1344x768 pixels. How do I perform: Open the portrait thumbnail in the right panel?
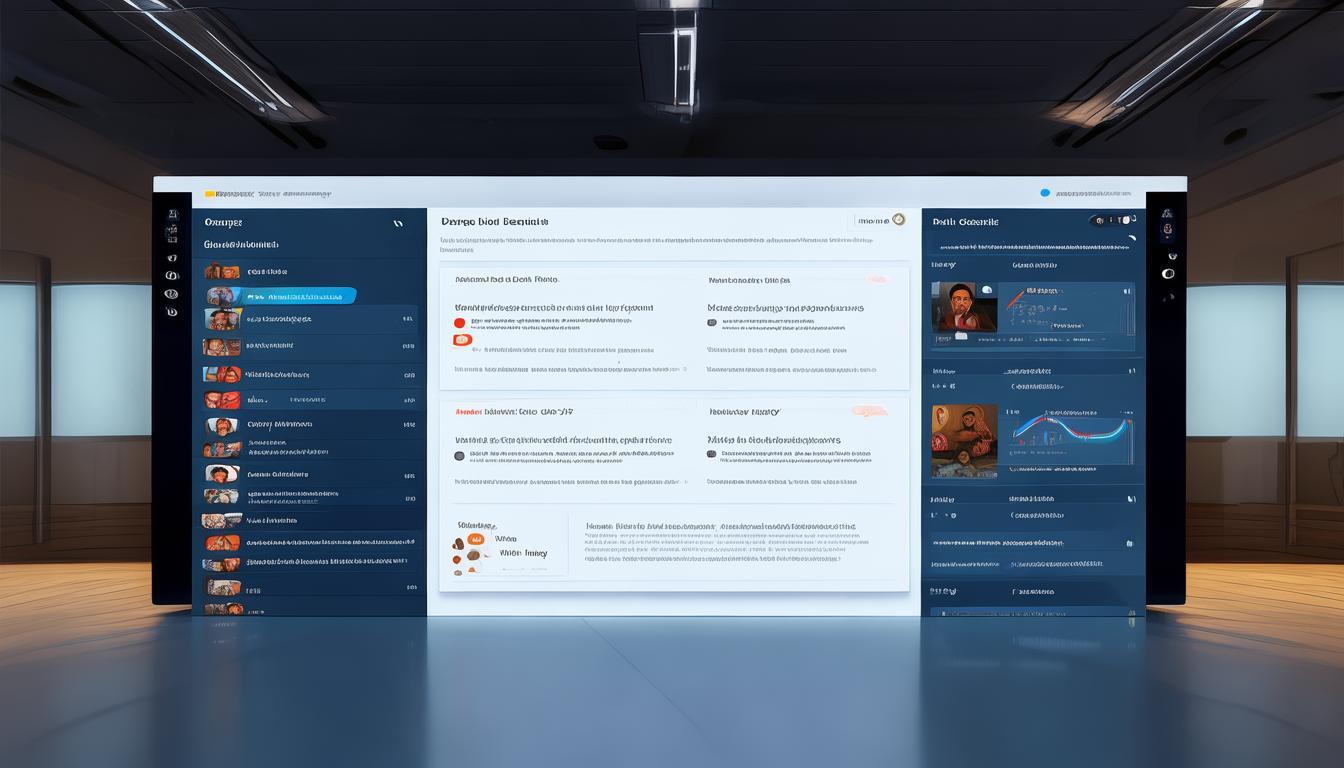point(964,307)
